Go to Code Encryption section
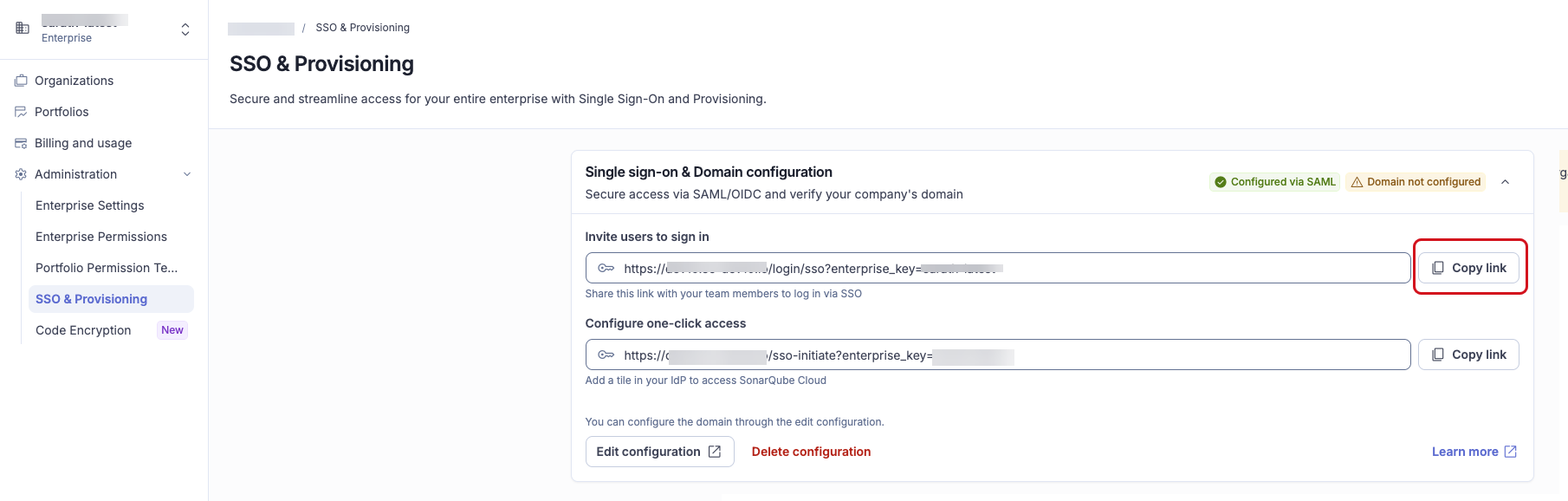Viewport: 1568px width, 501px height. [83, 330]
